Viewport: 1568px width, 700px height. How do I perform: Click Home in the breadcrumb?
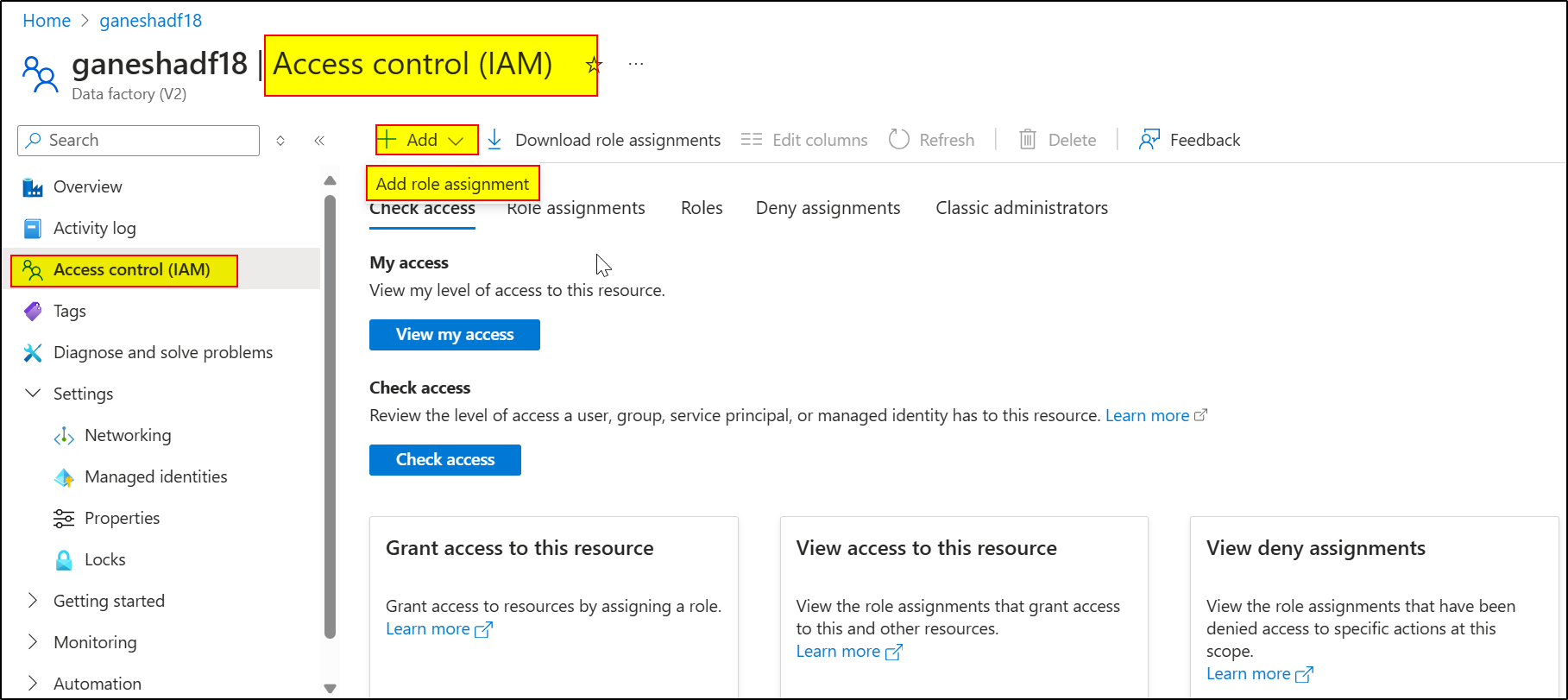coord(47,21)
